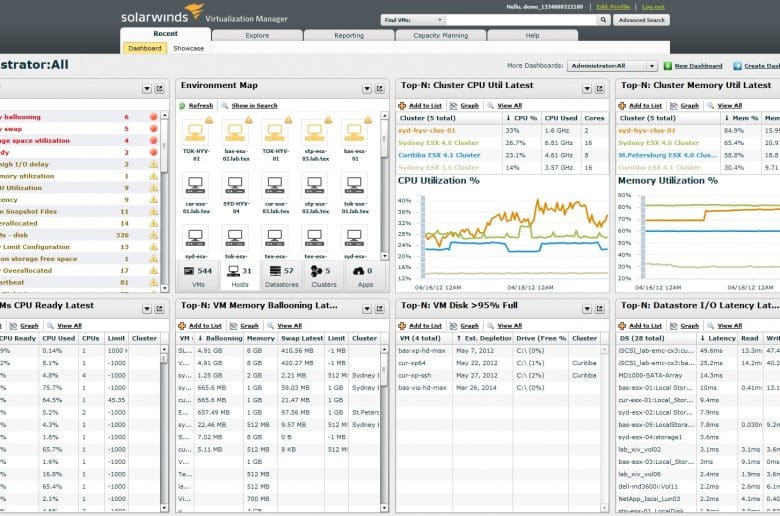Click the 'NetApp_iscsi_Lun03' datastore row
This screenshot has height=516, width=780.
[698, 499]
